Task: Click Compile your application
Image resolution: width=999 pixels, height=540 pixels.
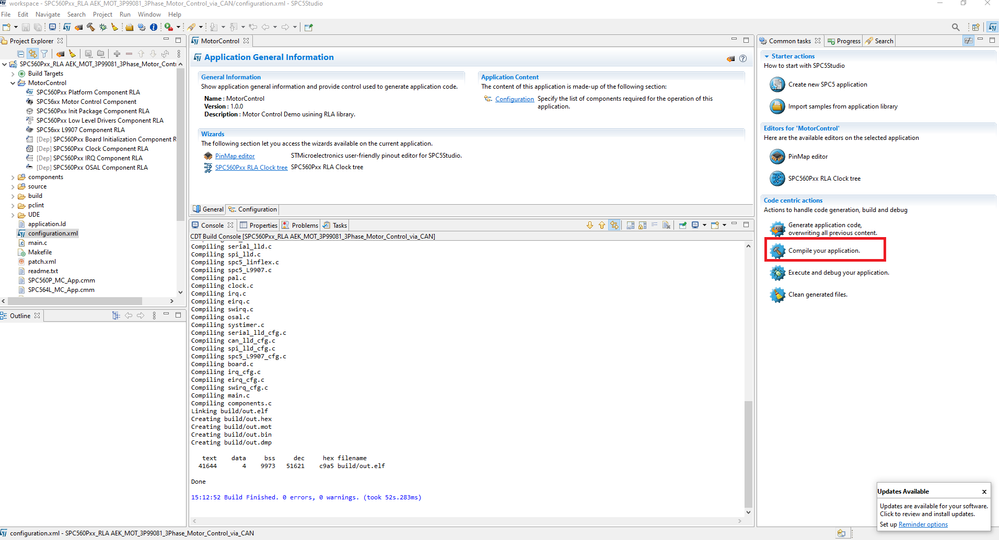Action: [x=824, y=251]
